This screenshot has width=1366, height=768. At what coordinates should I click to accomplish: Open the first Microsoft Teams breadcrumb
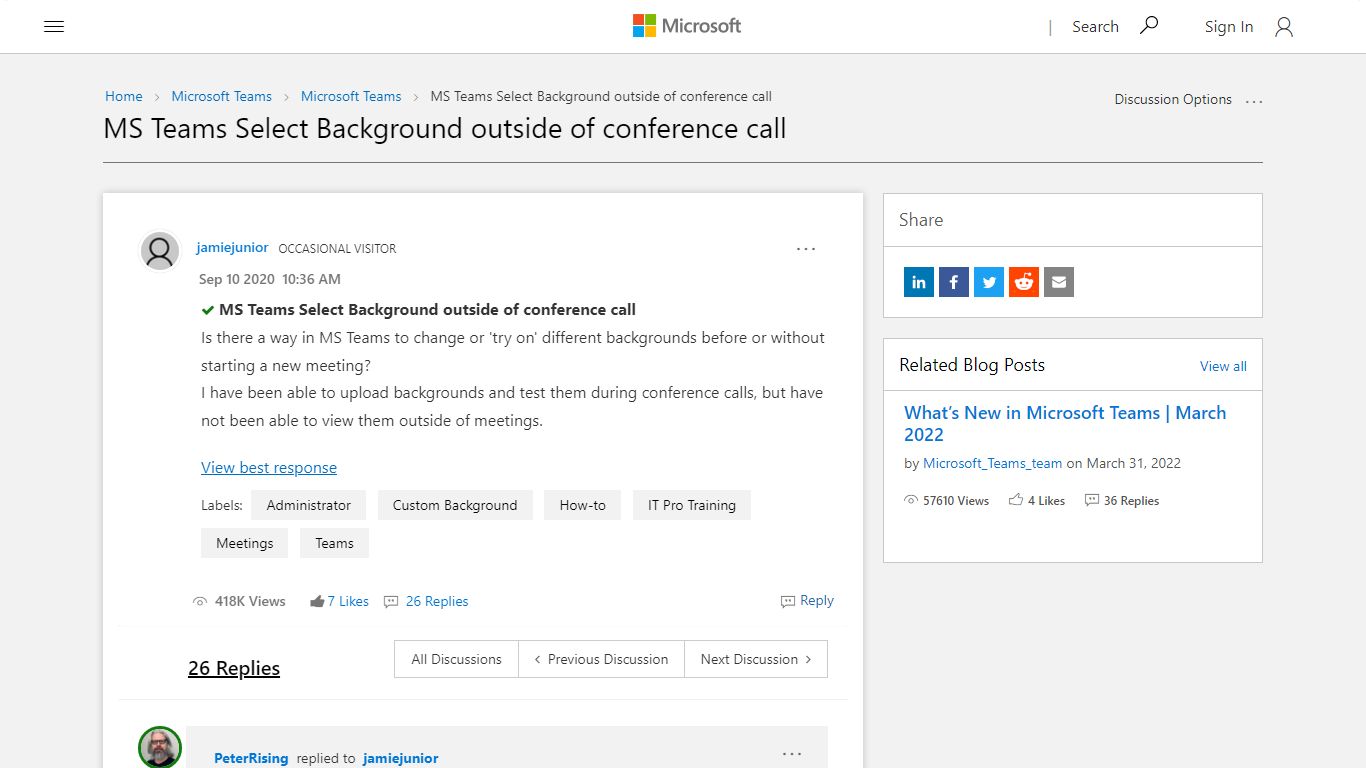coord(221,96)
